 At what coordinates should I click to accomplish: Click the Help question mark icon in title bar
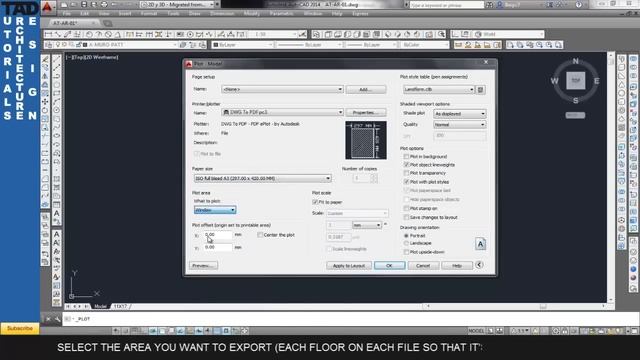578,5
